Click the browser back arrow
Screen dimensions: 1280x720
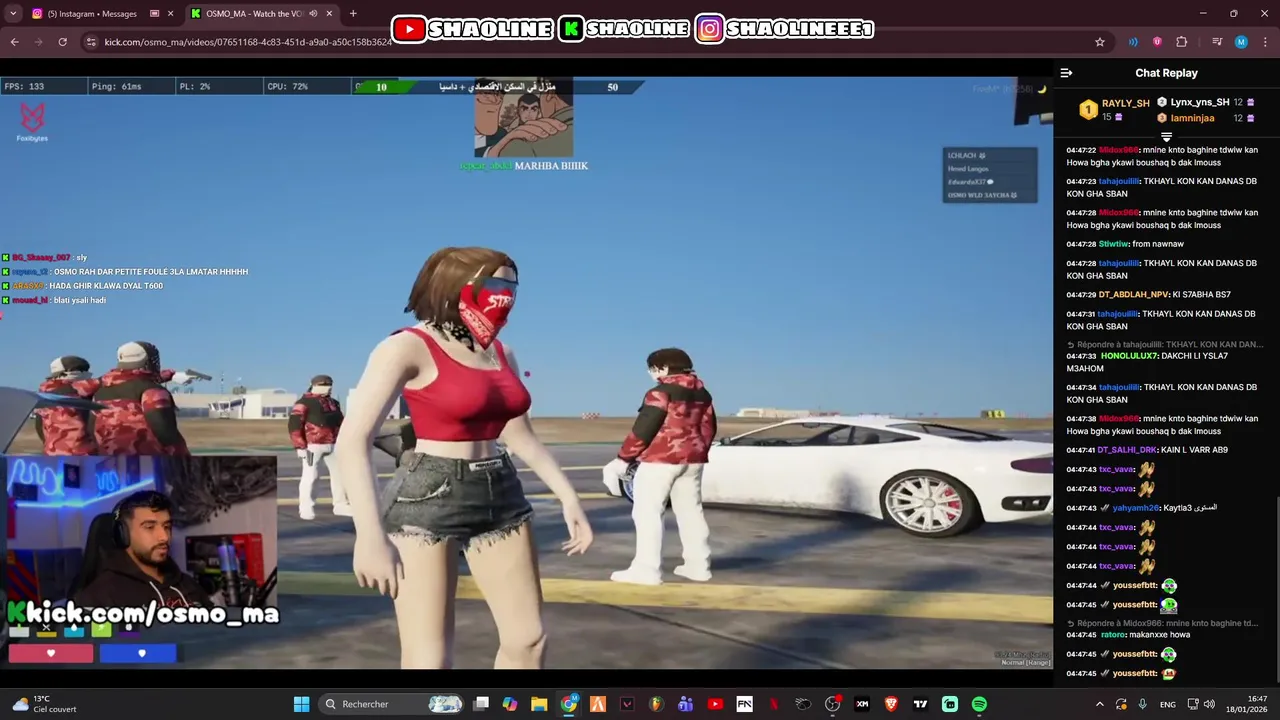click(x=14, y=42)
